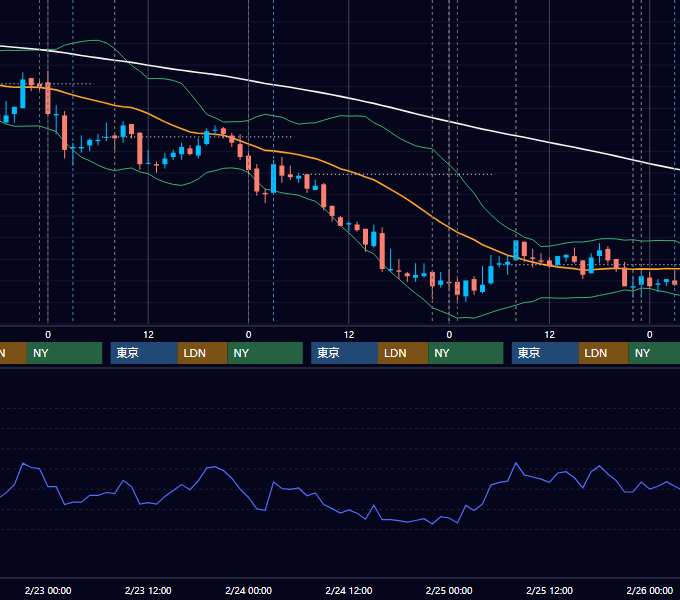The height and width of the screenshot is (600, 680).
Task: Click NY session block spanning 2/26 00:00
Action: [x=654, y=353]
